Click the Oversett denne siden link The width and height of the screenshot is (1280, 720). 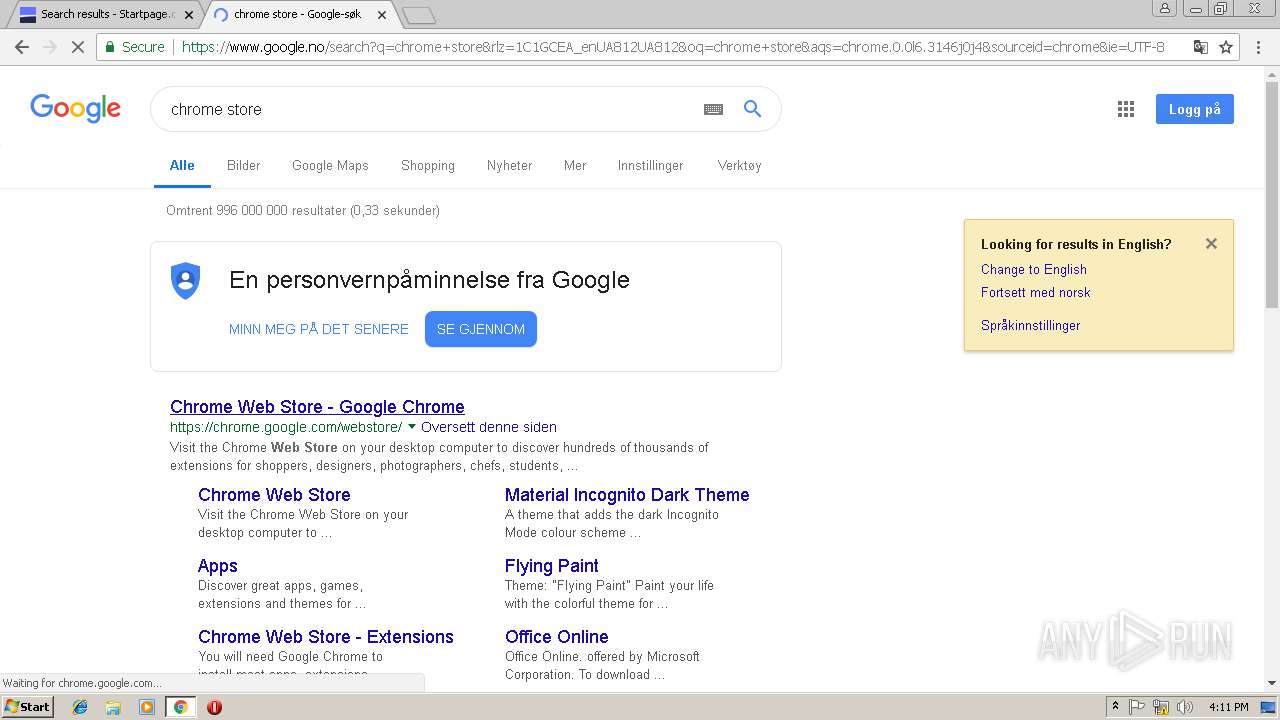(x=489, y=427)
